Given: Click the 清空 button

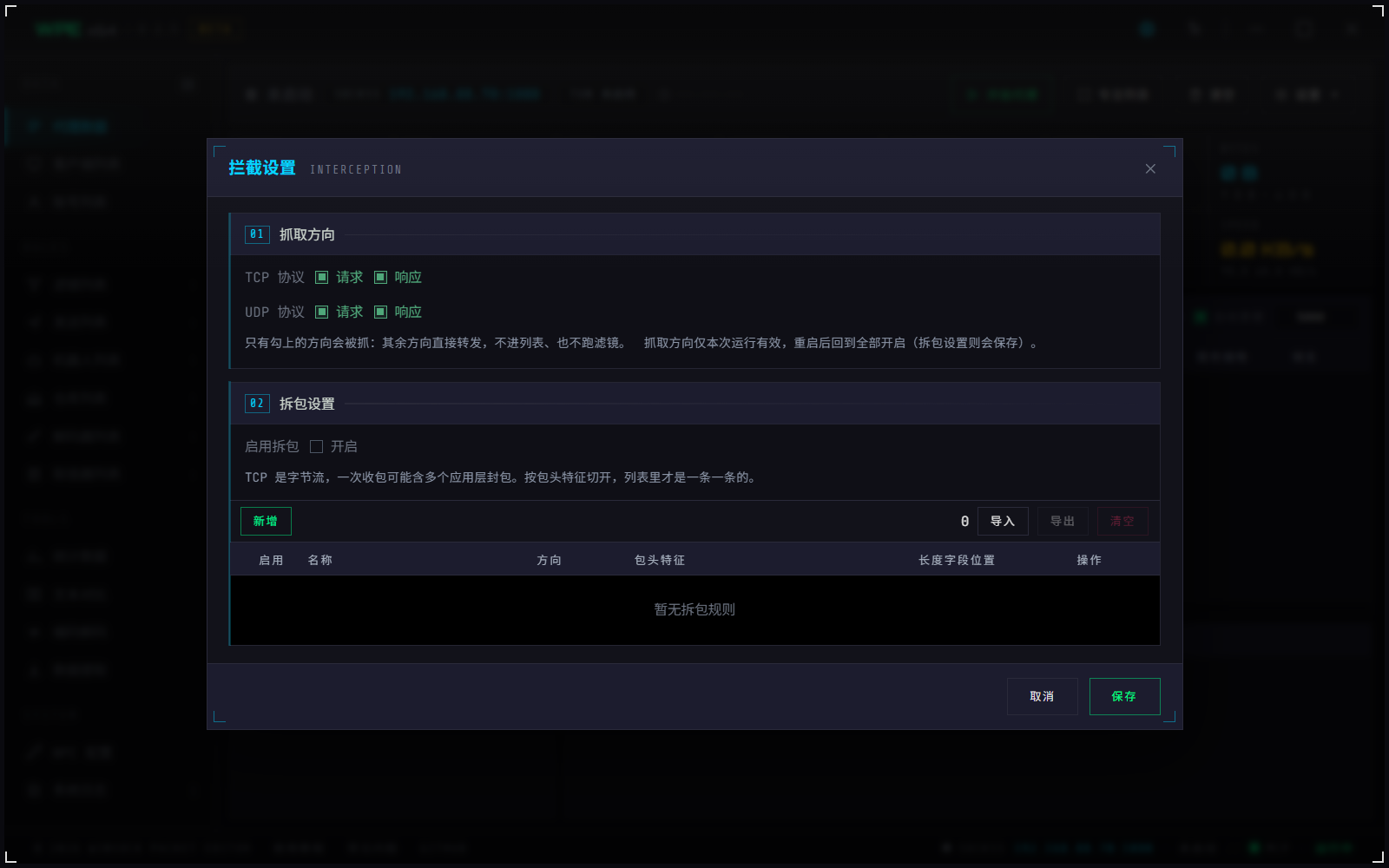Looking at the screenshot, I should point(1122,522).
